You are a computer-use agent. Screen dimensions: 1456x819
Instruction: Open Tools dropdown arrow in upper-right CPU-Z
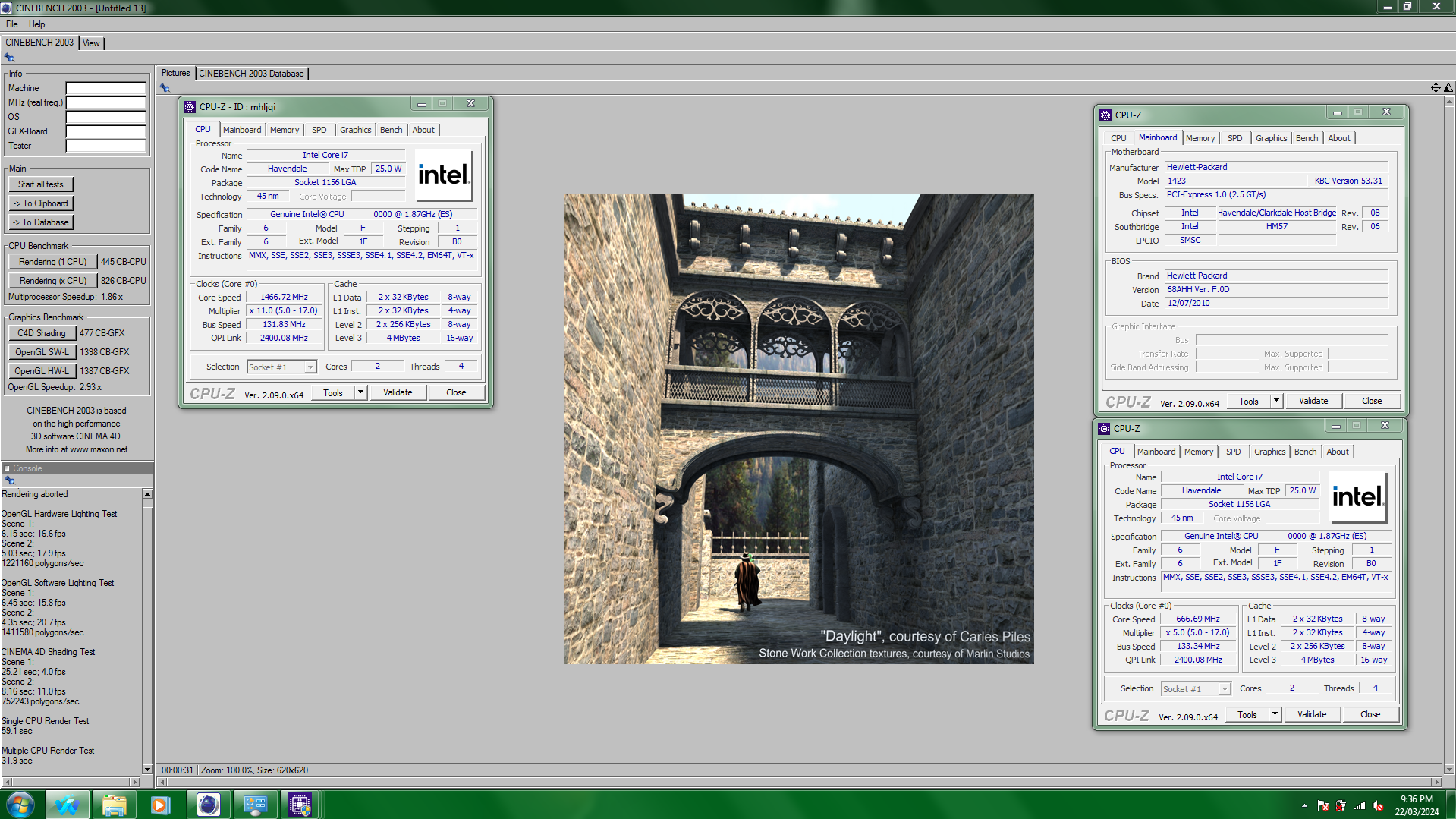coord(1276,401)
